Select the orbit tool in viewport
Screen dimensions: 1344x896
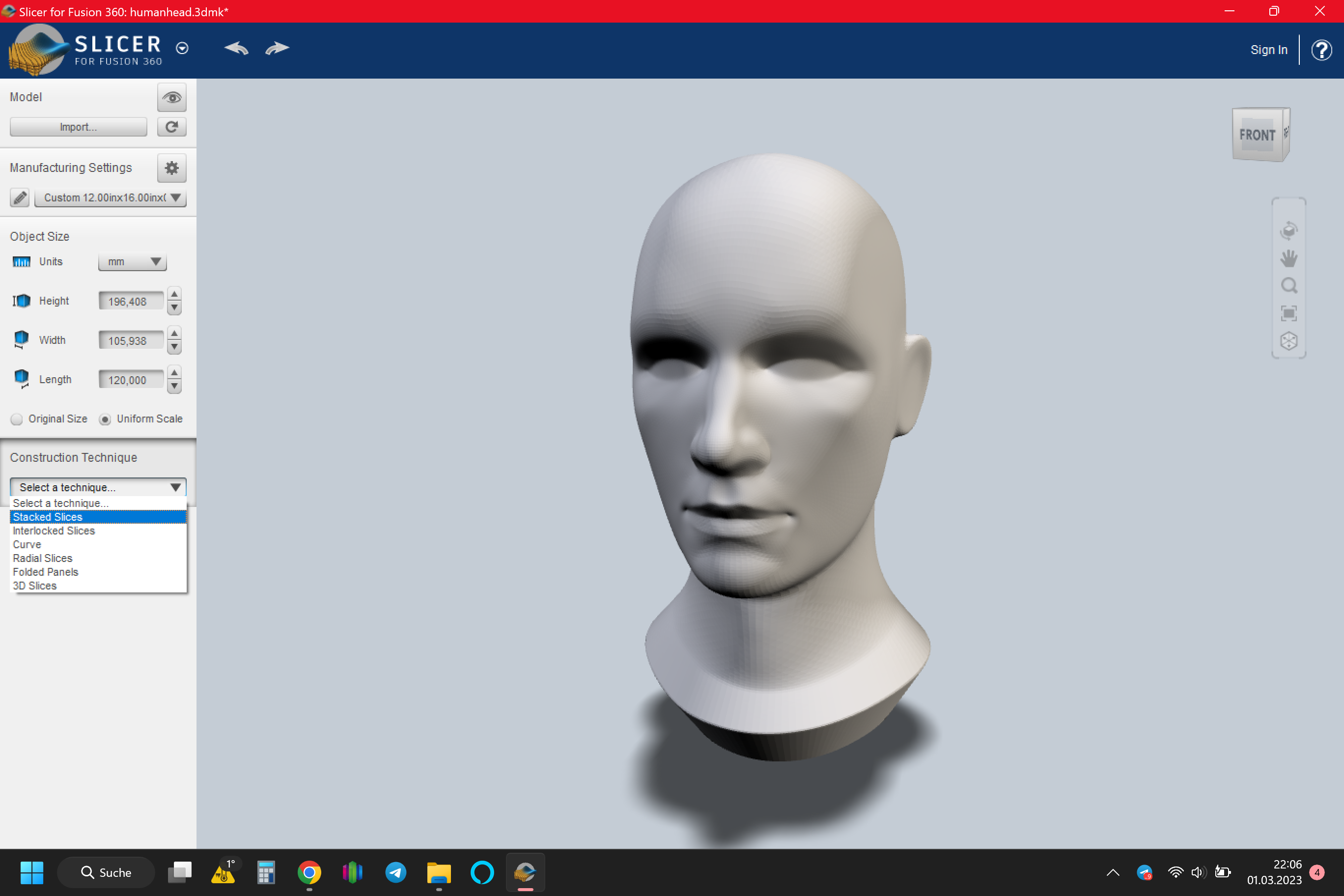[x=1288, y=230]
